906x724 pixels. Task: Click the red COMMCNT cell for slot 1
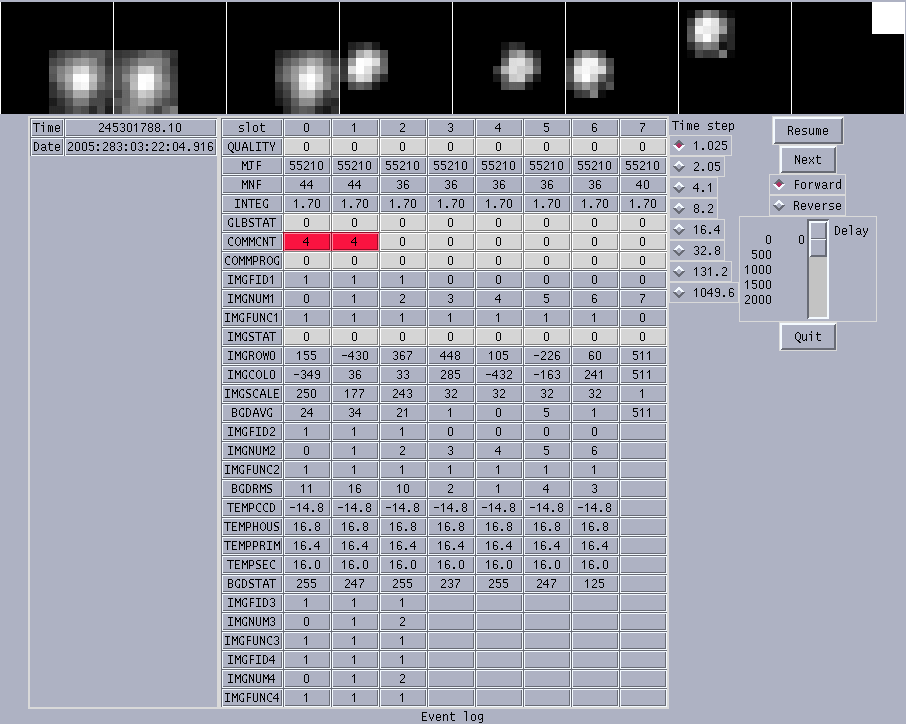coord(354,242)
